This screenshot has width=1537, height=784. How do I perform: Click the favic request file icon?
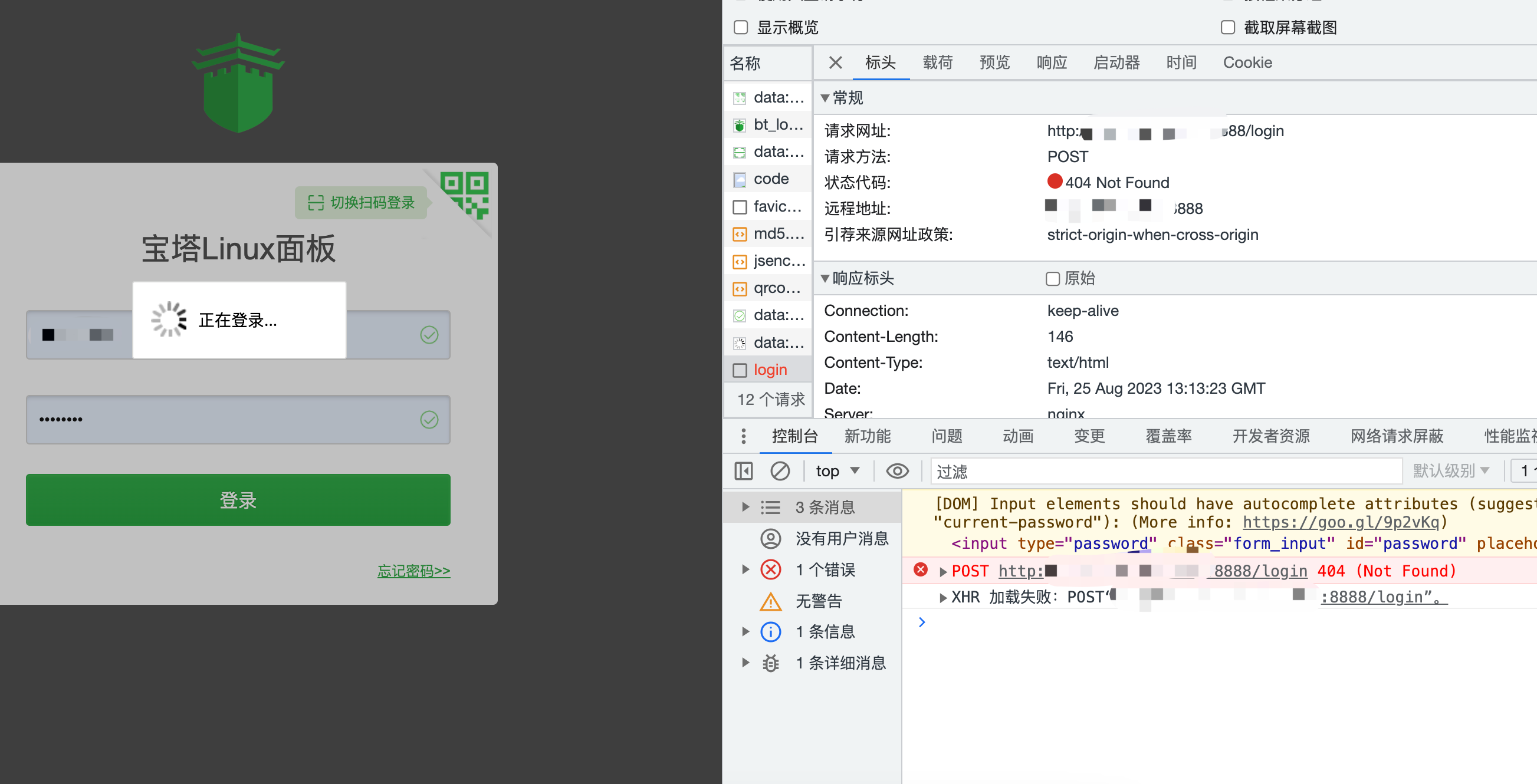point(740,207)
